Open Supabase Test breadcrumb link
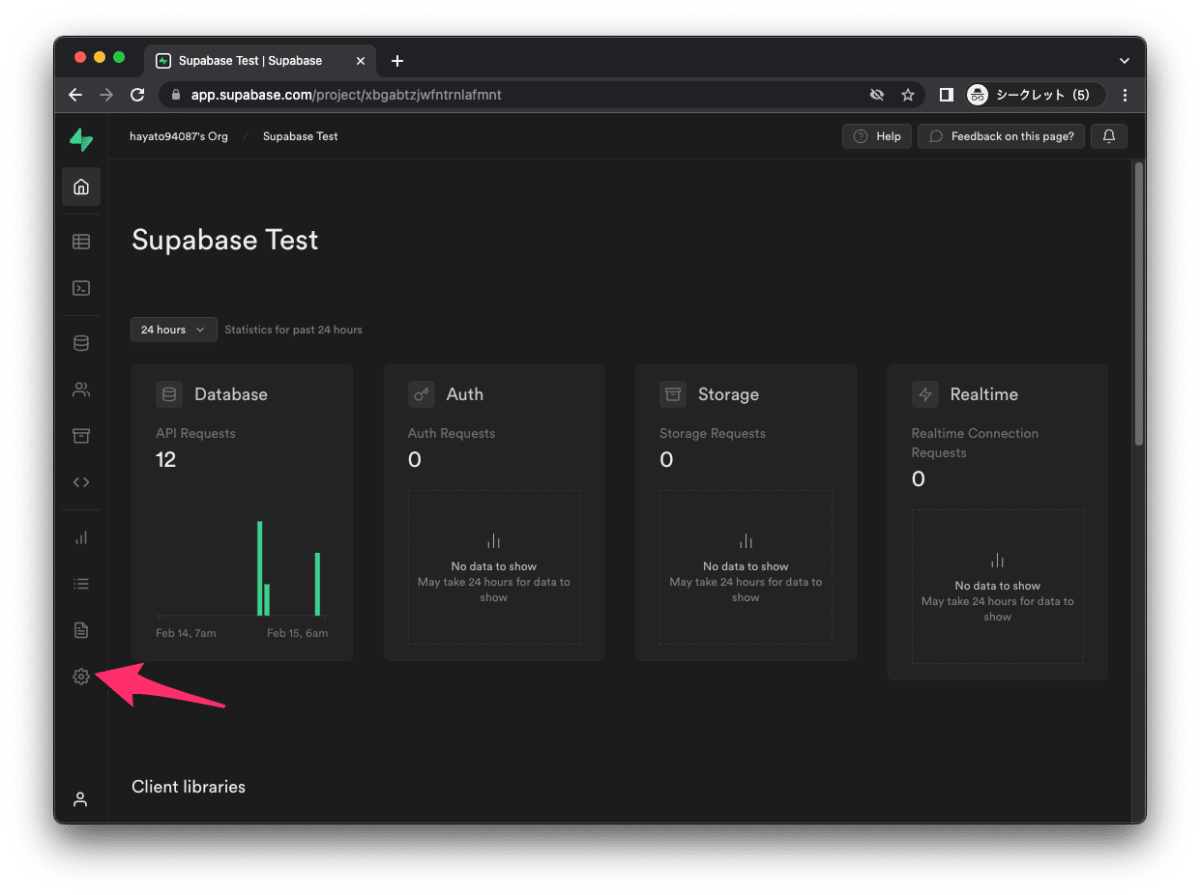 tap(300, 136)
